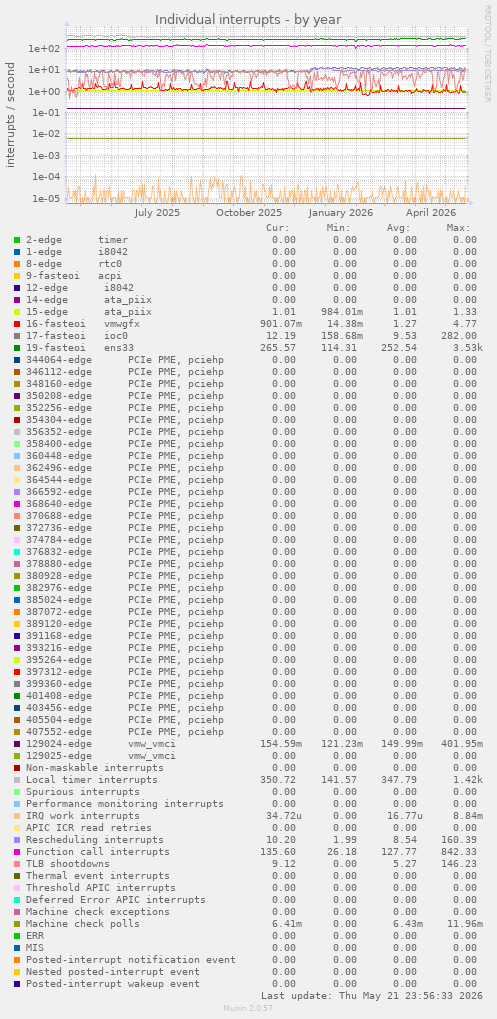Viewport: 497px width, 1019px height.
Task: Click the green swatch for 2-edge timer
Action: pyautogui.click(x=17, y=240)
